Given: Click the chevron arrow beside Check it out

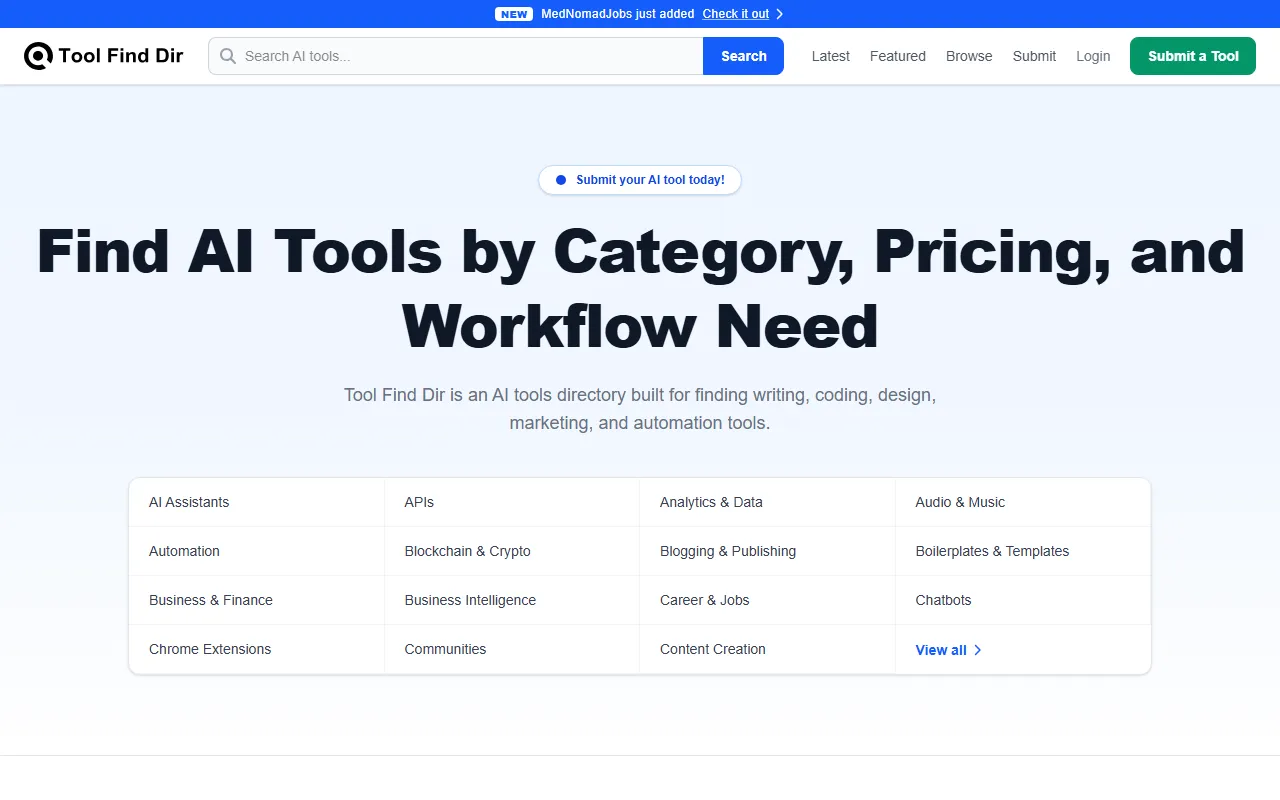Looking at the screenshot, I should pyautogui.click(x=780, y=14).
